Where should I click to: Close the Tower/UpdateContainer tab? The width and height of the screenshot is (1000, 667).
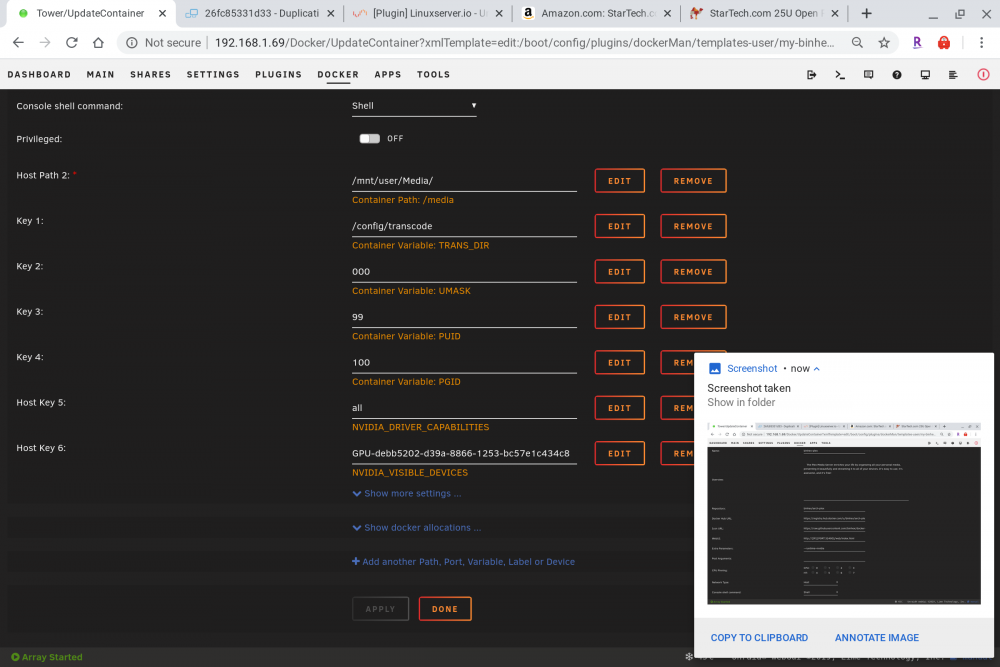[163, 13]
